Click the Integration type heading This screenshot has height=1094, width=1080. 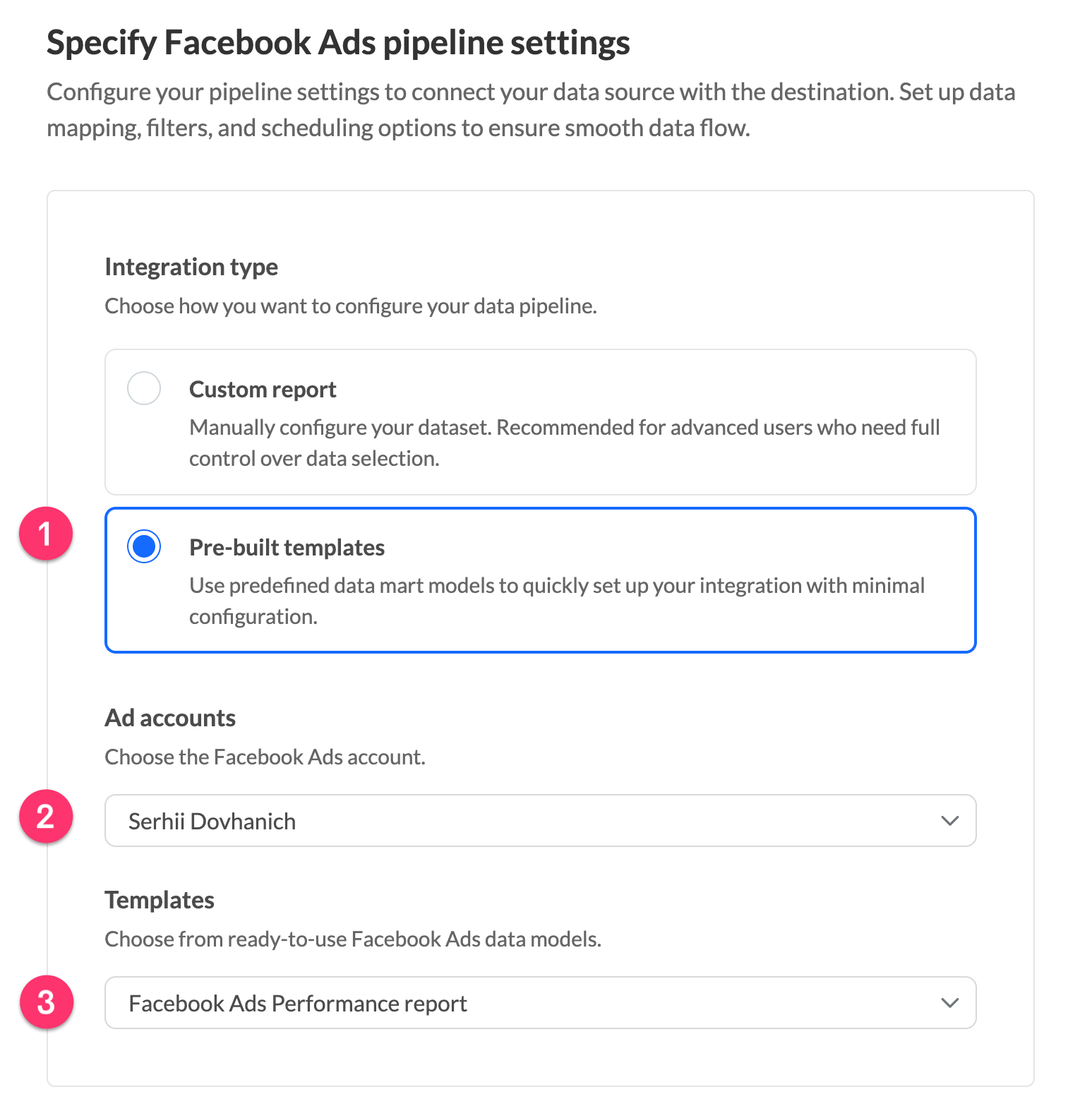coord(190,266)
